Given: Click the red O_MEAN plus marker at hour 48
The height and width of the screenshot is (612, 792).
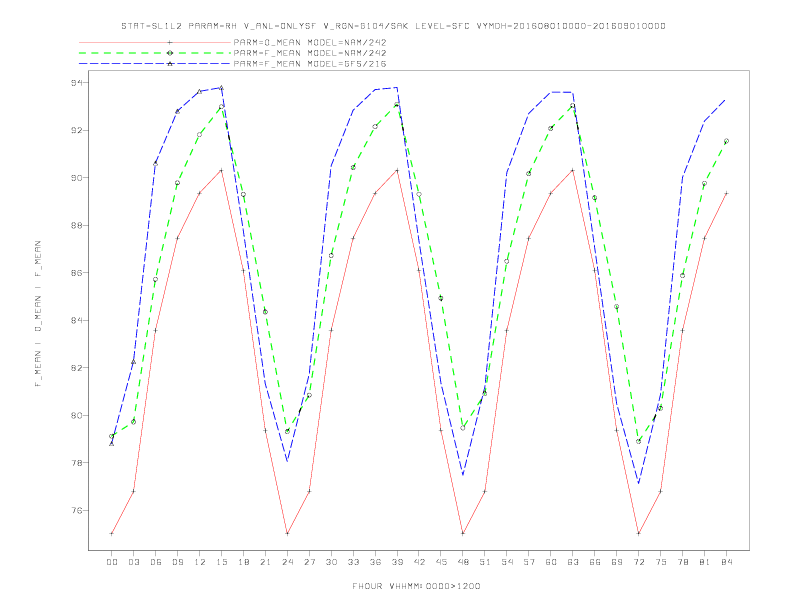Looking at the screenshot, I should pyautogui.click(x=463, y=533).
